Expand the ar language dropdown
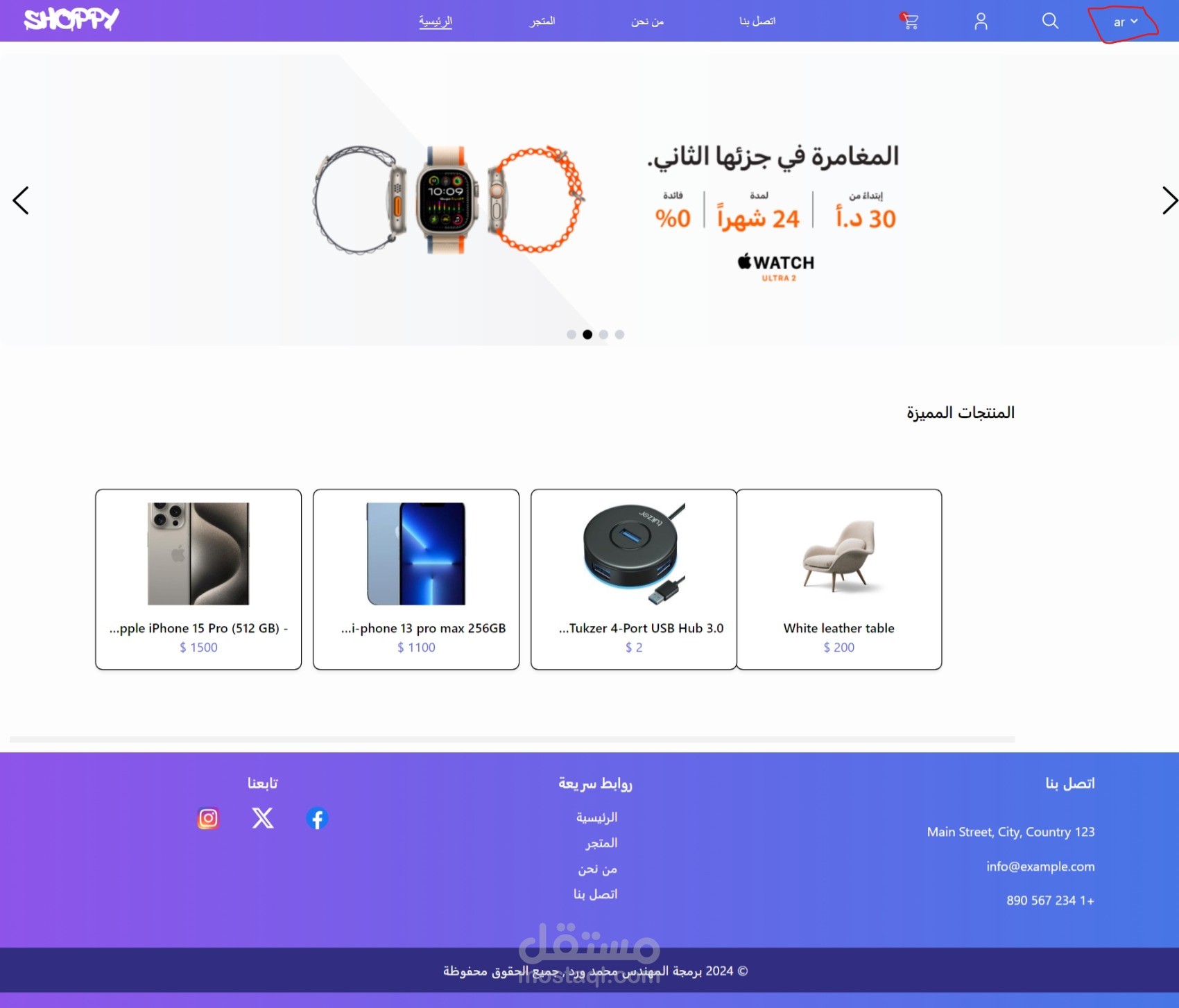This screenshot has height=1008, width=1179. [1125, 22]
